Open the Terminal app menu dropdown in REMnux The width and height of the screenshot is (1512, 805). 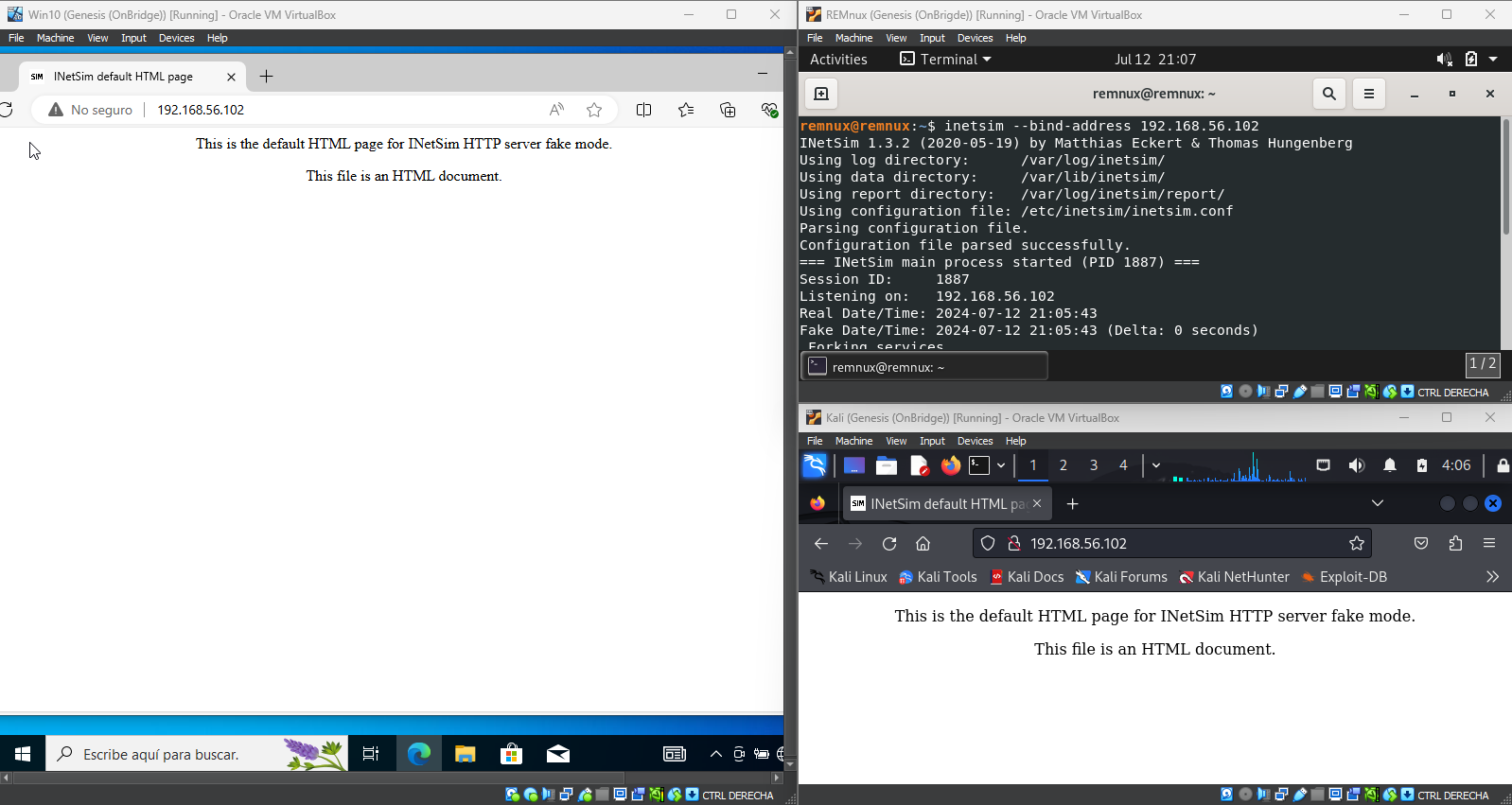(x=945, y=60)
